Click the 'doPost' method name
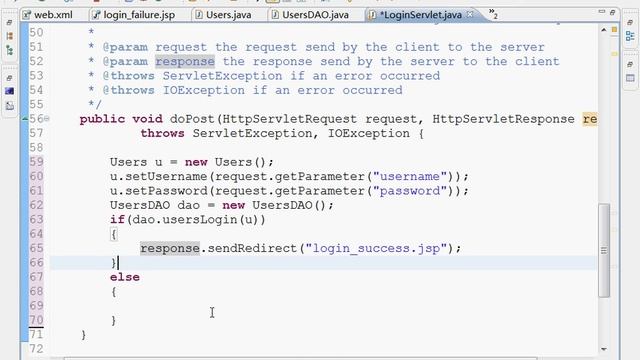 point(192,119)
